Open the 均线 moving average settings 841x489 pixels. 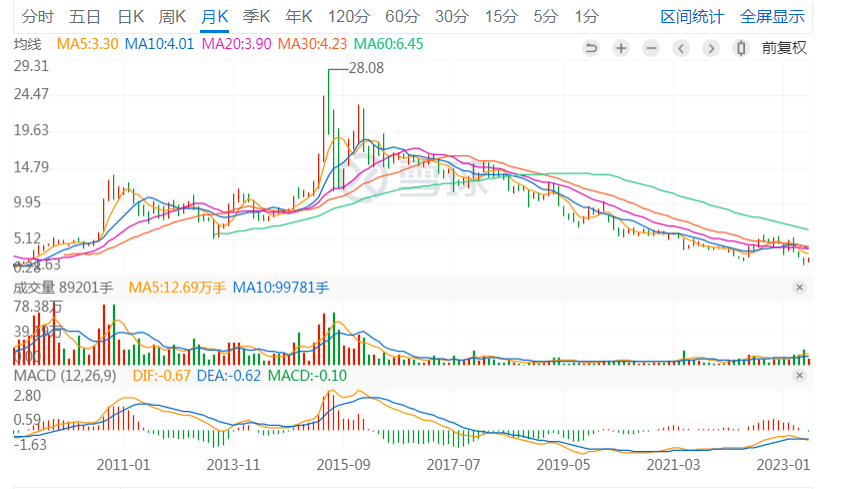[26, 45]
